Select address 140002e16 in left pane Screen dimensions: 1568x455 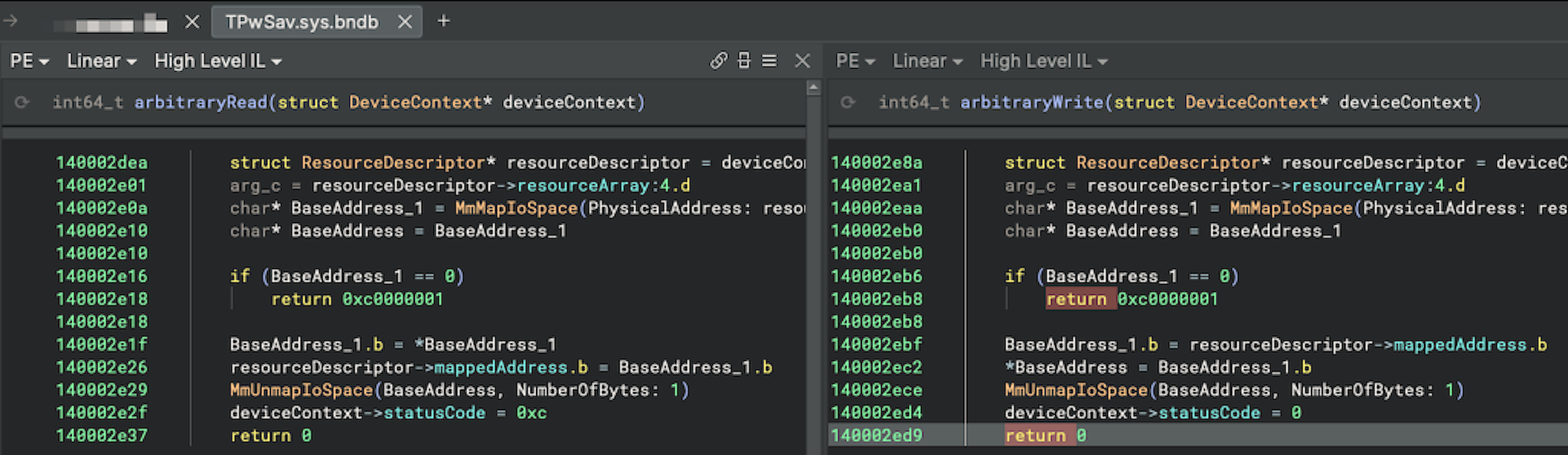tap(102, 276)
